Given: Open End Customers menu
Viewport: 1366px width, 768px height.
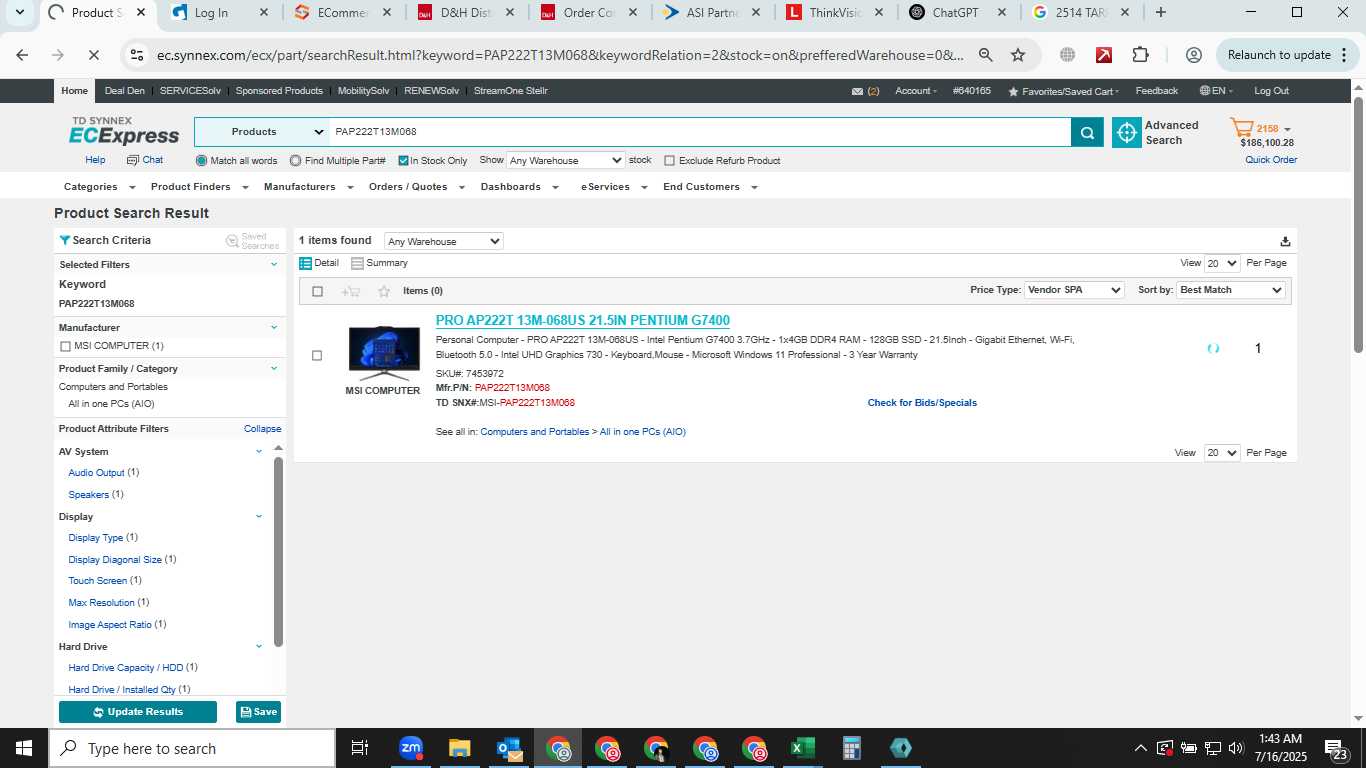Looking at the screenshot, I should (710, 187).
